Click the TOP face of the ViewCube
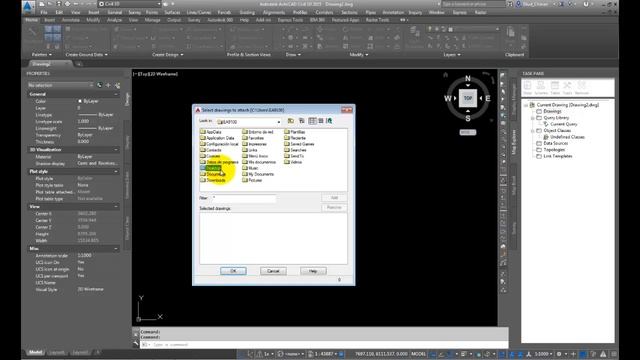640x360 pixels. pyautogui.click(x=468, y=98)
